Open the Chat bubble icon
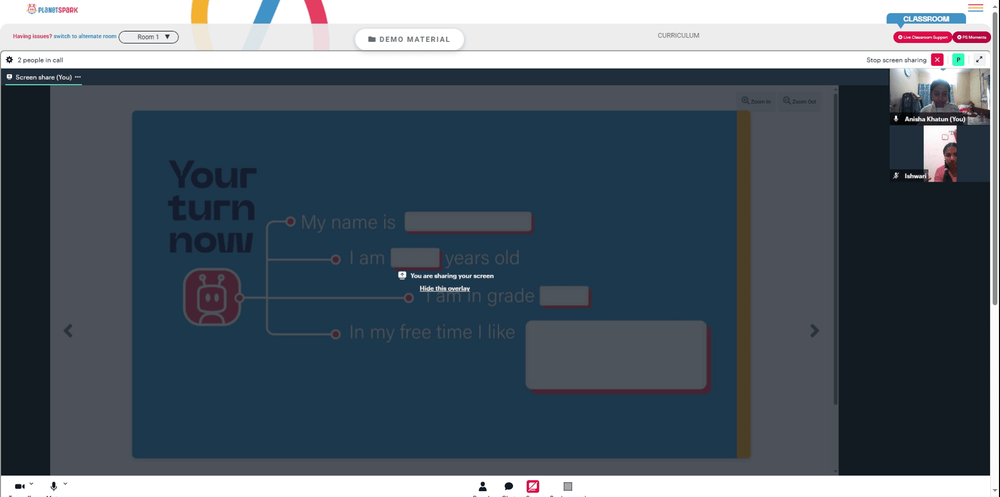 coord(509,486)
